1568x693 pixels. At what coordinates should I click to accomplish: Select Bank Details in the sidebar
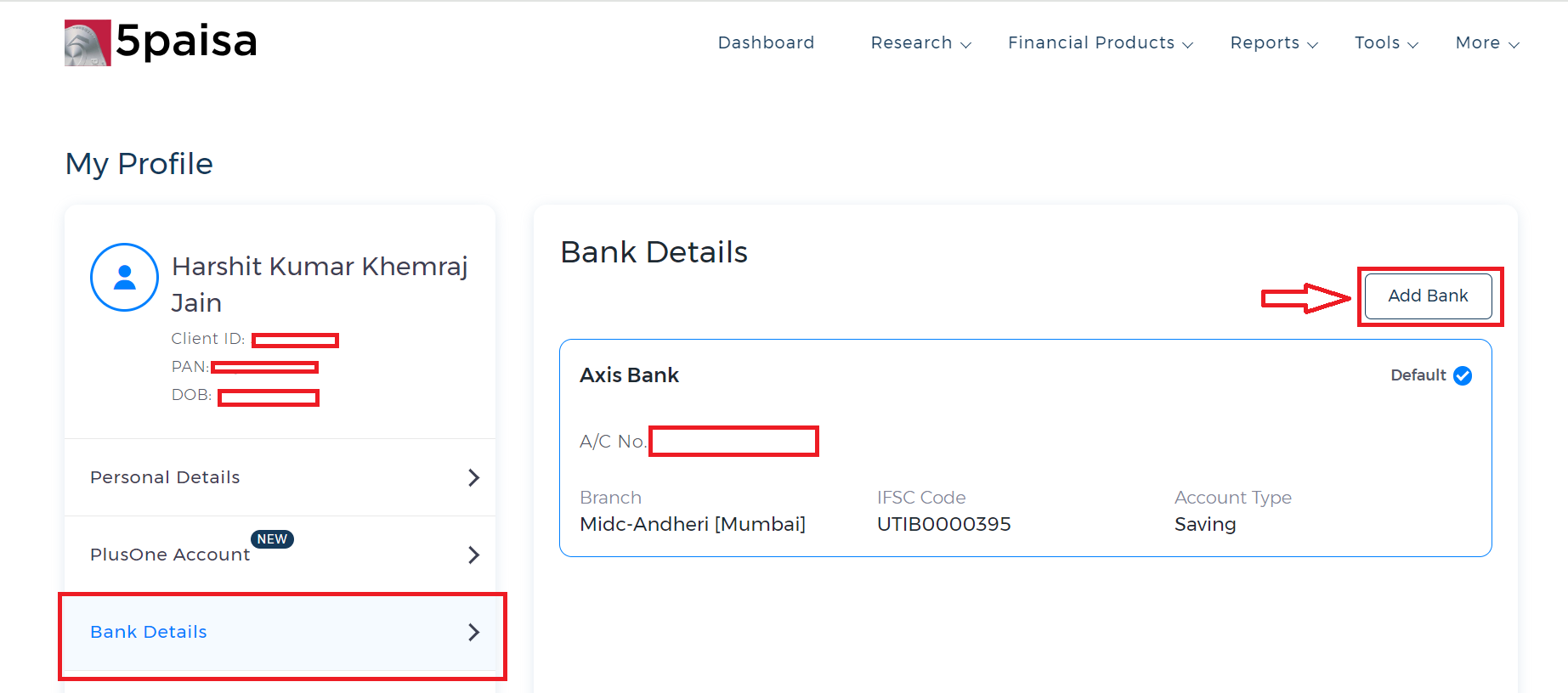(x=280, y=632)
